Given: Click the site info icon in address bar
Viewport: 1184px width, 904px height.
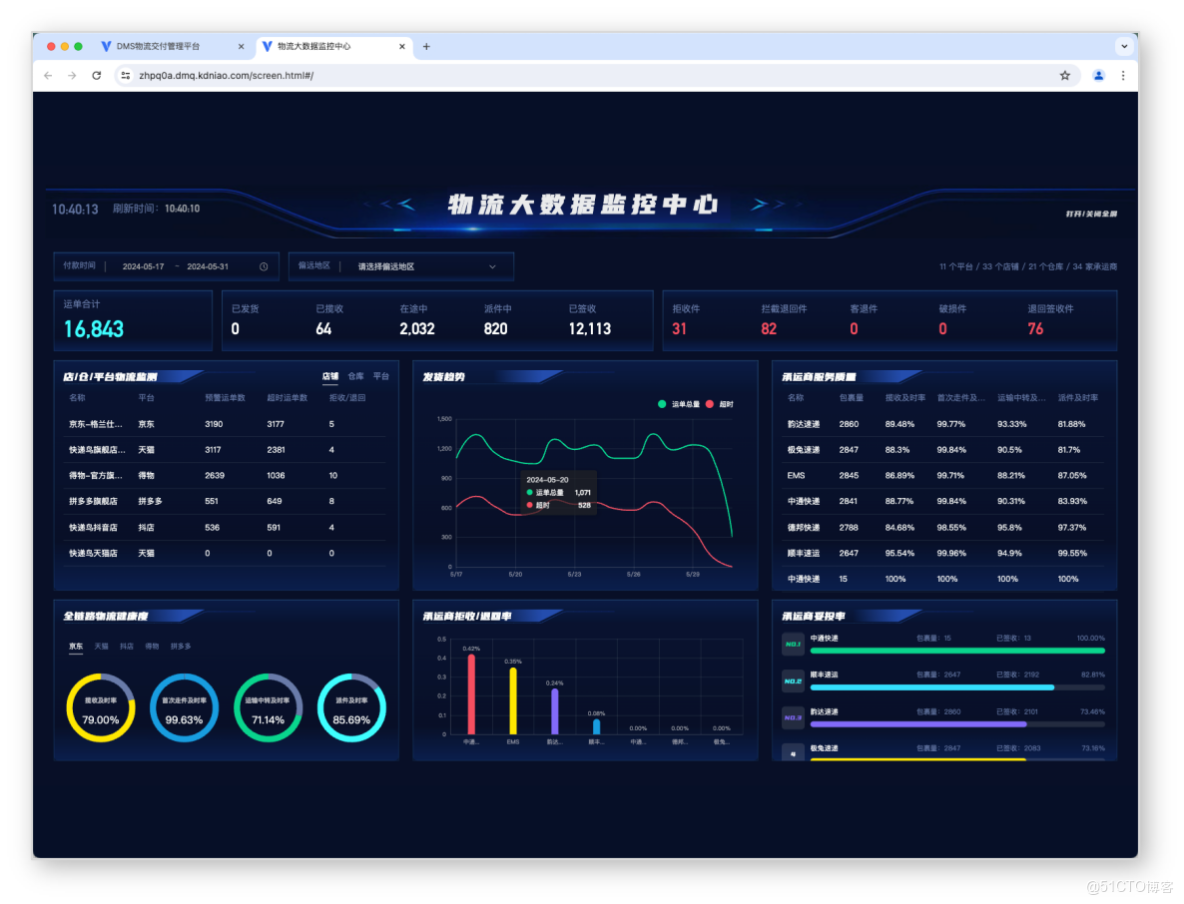Looking at the screenshot, I should [x=125, y=76].
